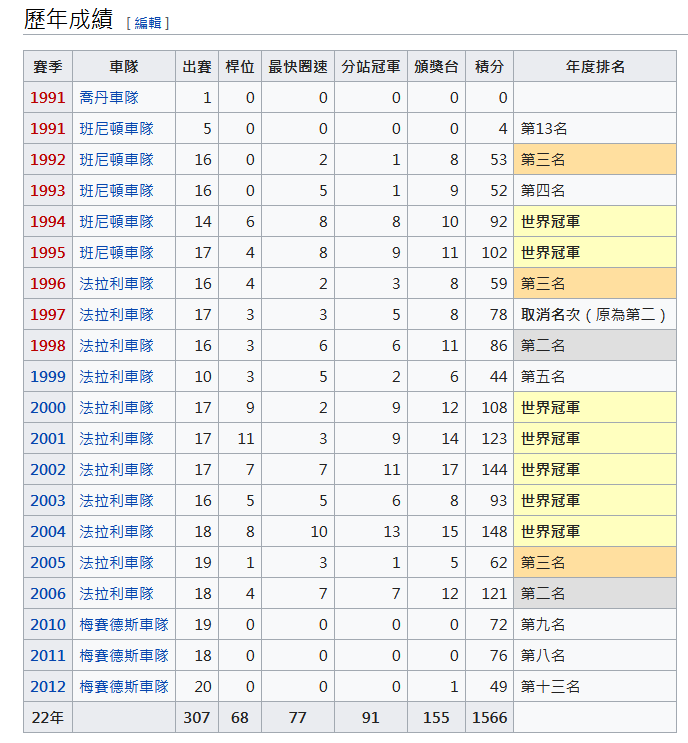This screenshot has width=688, height=743.
Task: Open 法拉利車隊 link in the 1996 row
Action: pyautogui.click(x=117, y=284)
